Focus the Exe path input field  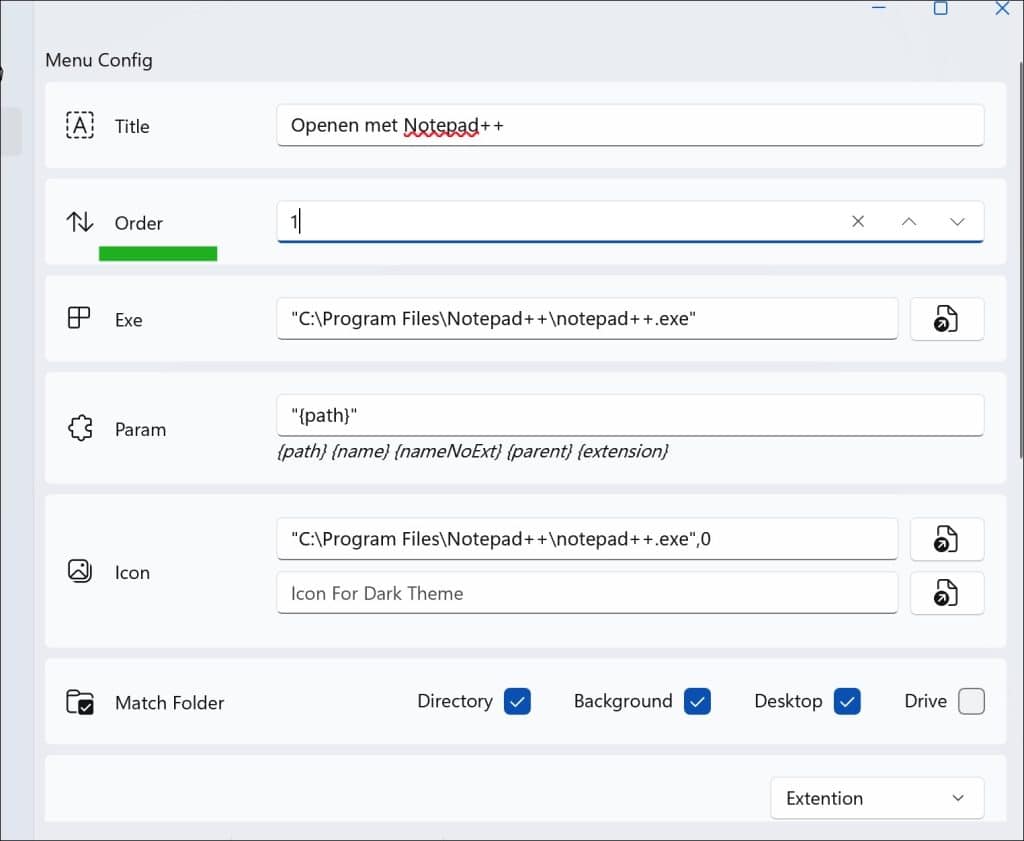(586, 320)
